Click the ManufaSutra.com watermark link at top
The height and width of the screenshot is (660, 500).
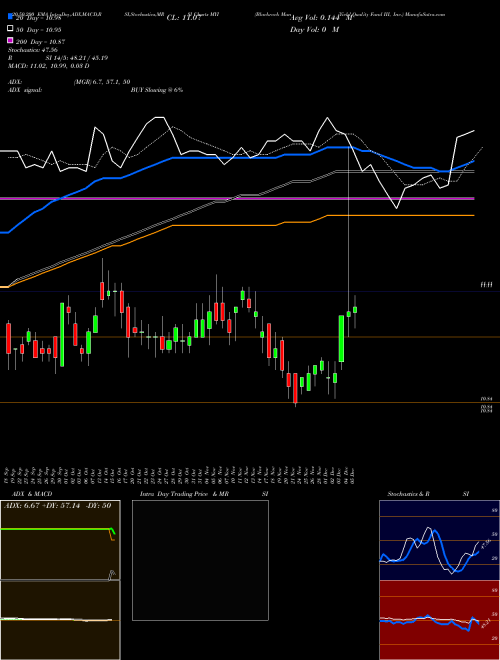point(425,14)
